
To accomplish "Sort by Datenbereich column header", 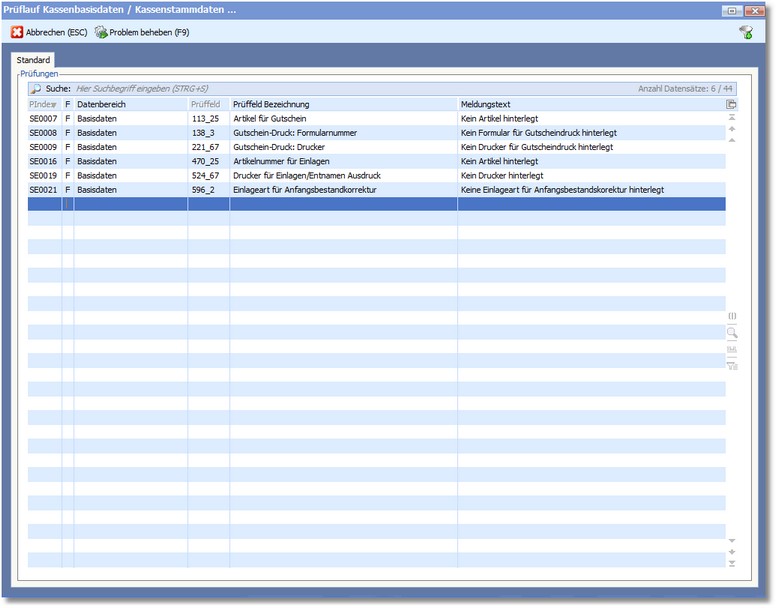I will coord(130,104).
